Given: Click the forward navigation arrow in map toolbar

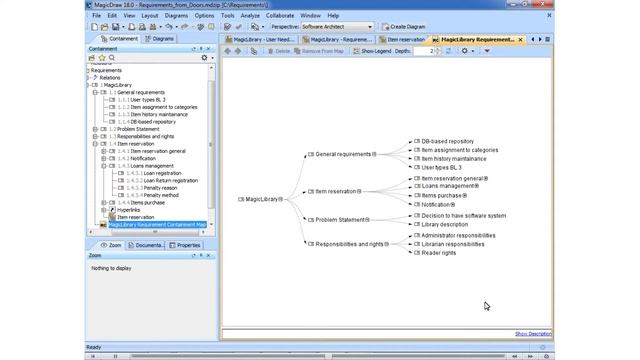Looking at the screenshot, I should coord(238,51).
